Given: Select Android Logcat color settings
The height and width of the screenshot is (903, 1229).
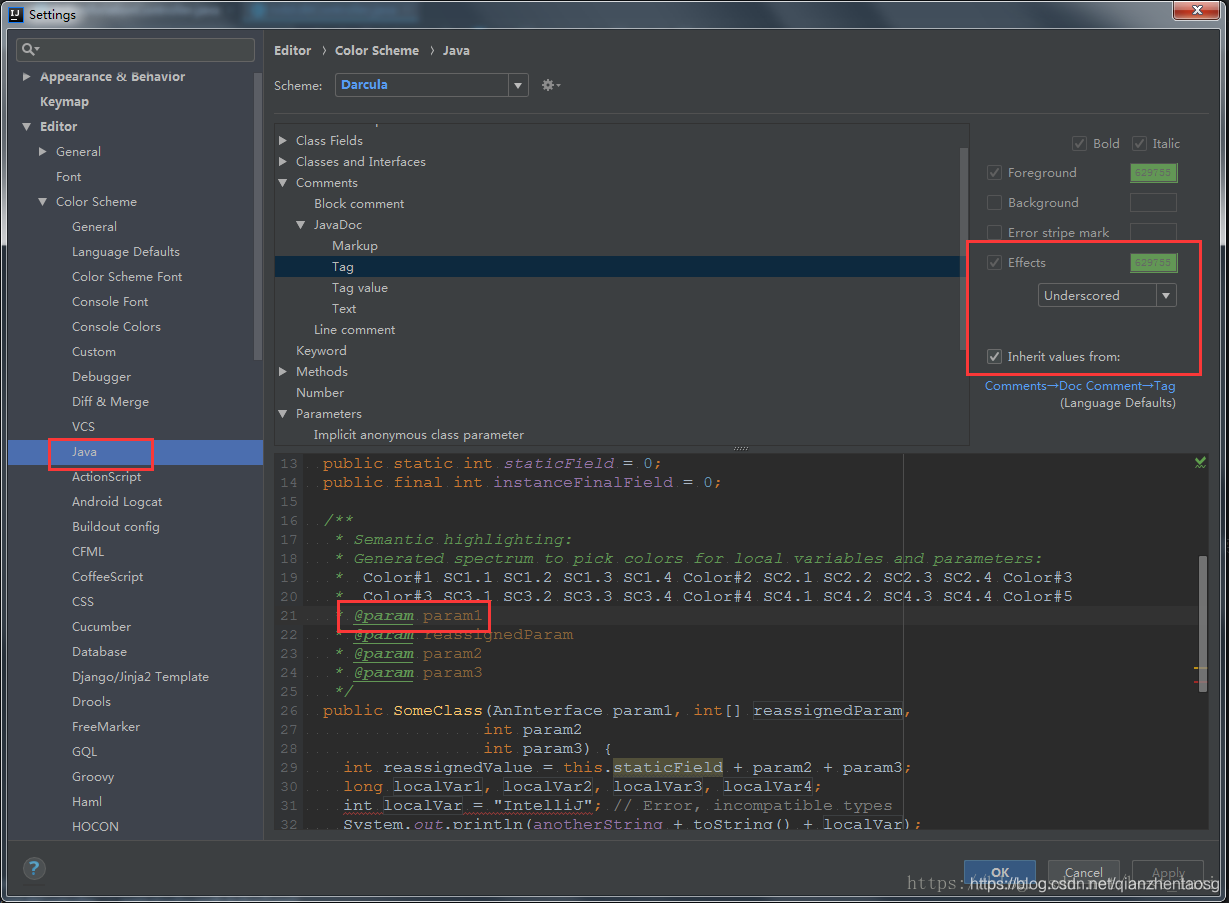Looking at the screenshot, I should pos(117,502).
